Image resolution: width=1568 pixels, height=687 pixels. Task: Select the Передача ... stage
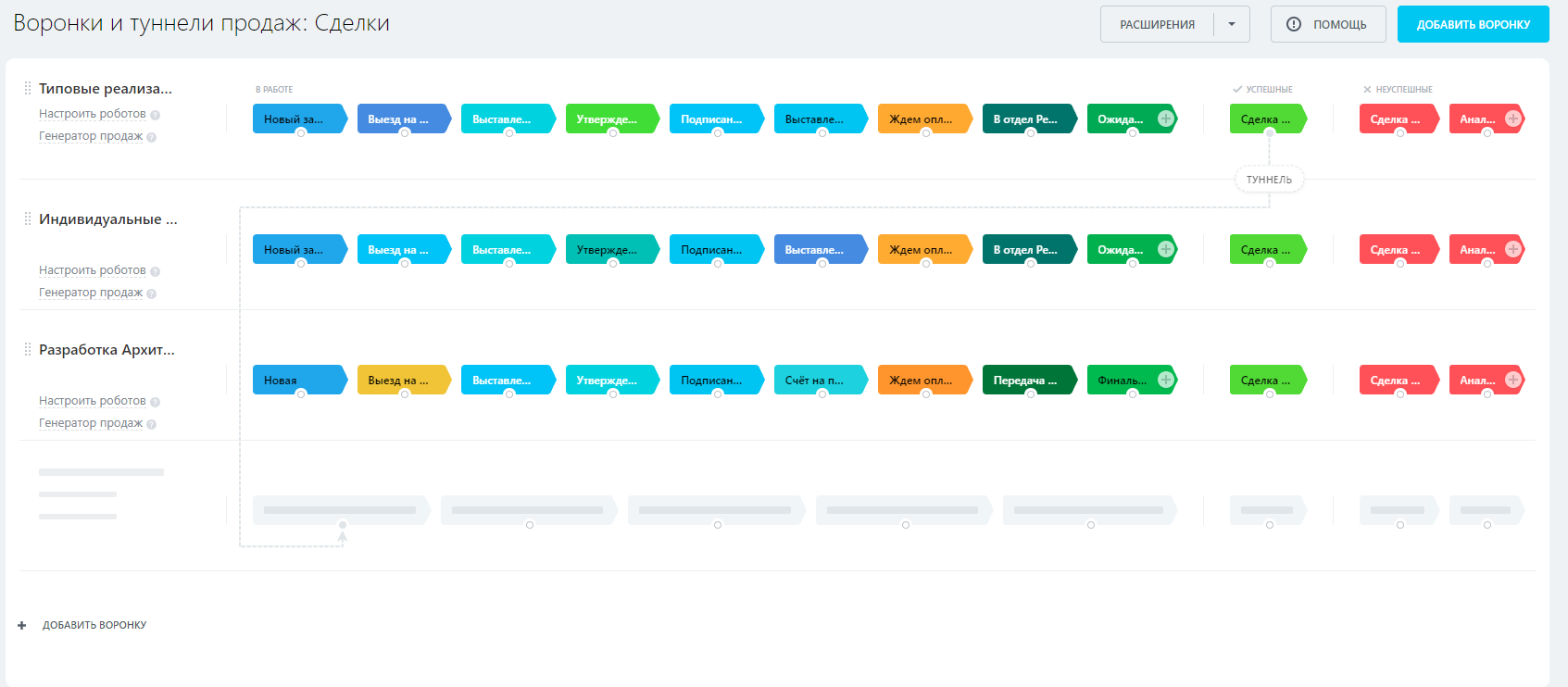tap(1026, 380)
